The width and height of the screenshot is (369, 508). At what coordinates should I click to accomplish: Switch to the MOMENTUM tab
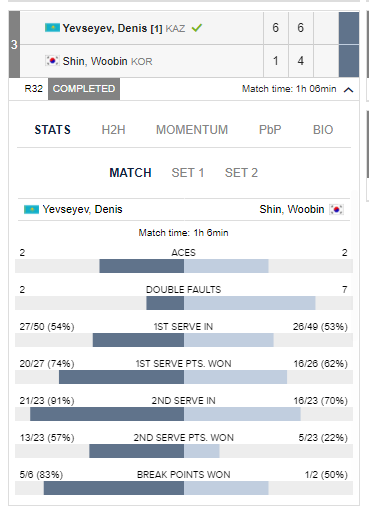(x=192, y=130)
